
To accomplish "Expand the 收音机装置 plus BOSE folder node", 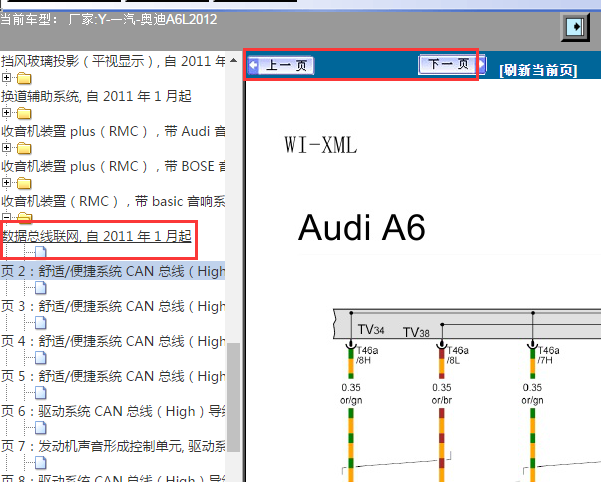I will coord(6,182).
